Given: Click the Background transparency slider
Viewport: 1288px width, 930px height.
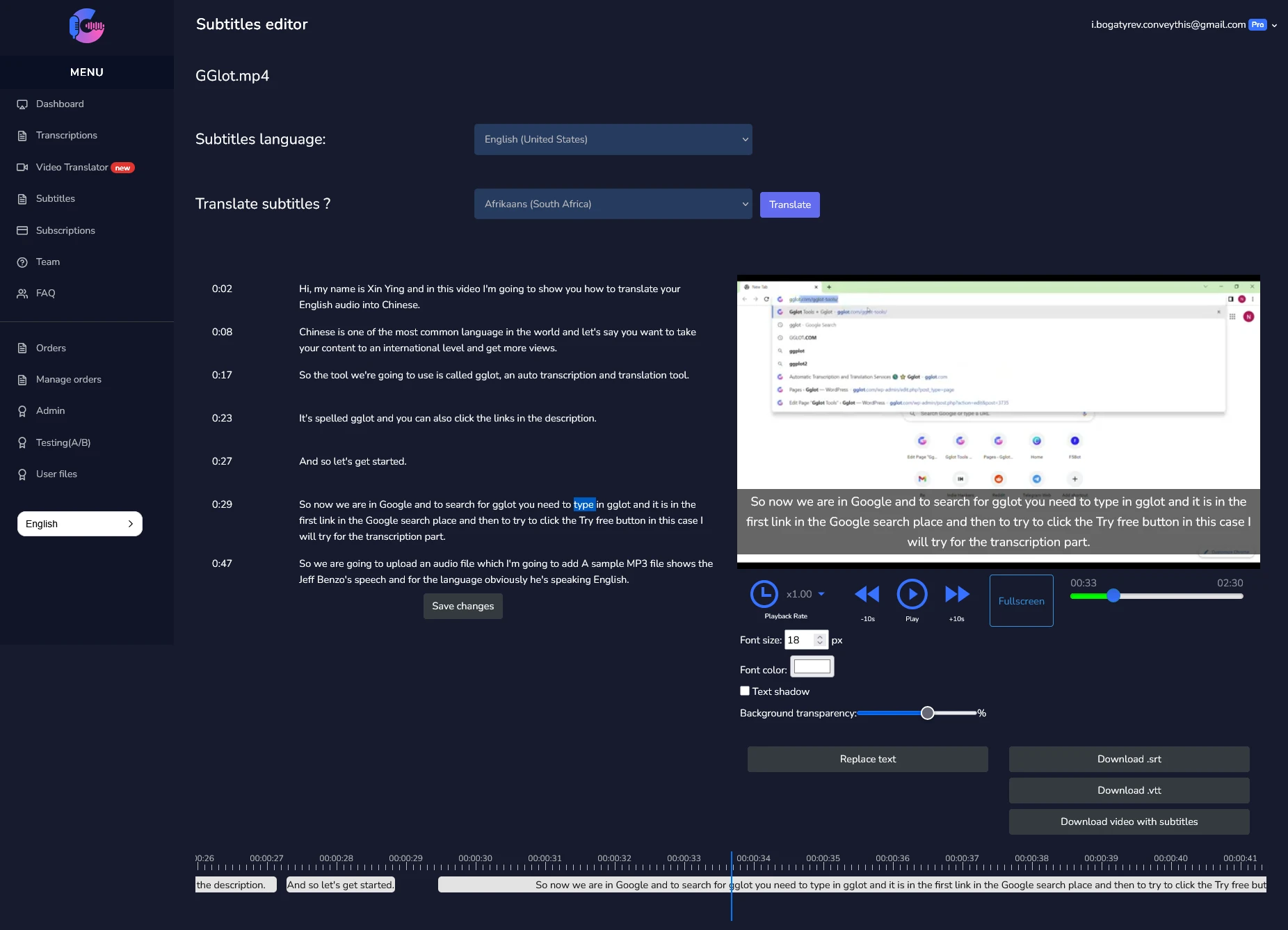Looking at the screenshot, I should (917, 713).
